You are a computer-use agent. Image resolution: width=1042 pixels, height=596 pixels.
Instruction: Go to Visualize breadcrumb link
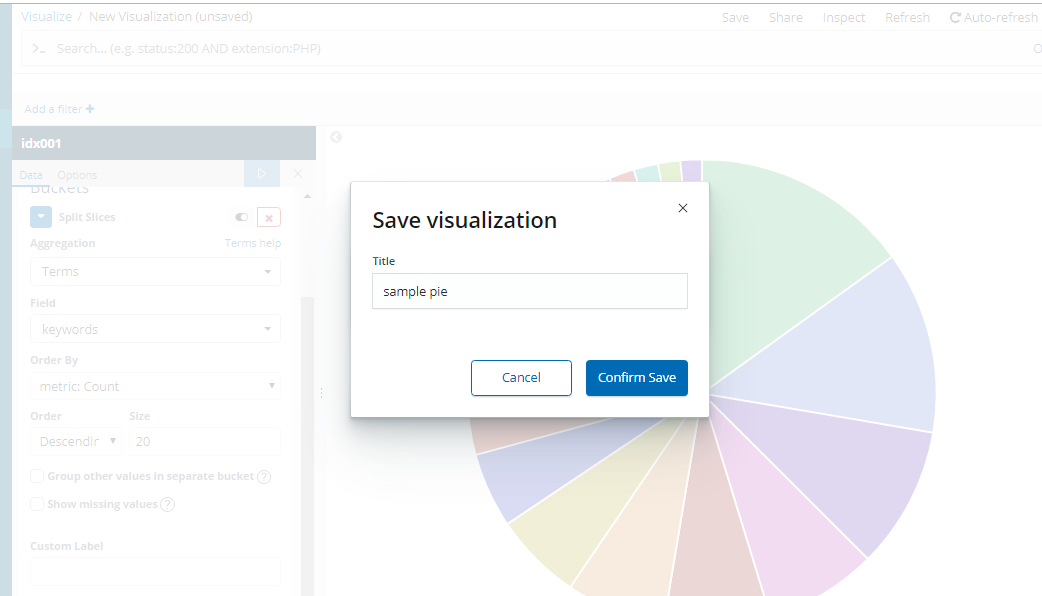point(47,17)
